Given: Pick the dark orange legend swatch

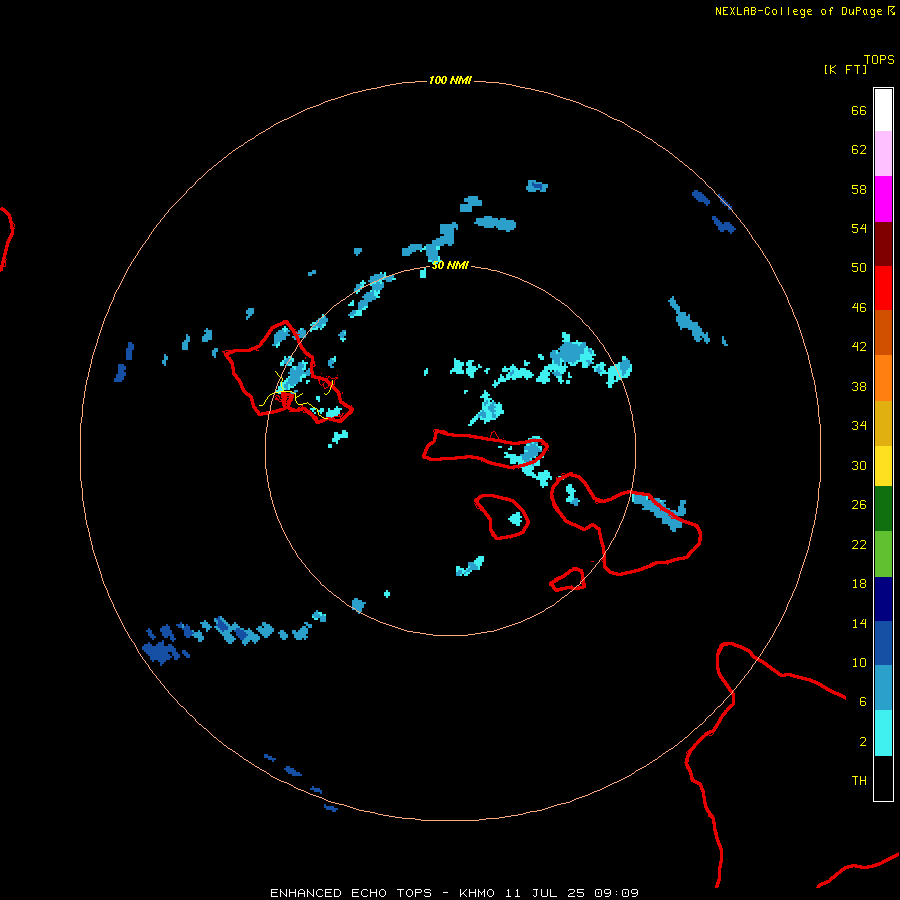Looking at the screenshot, I should [x=883, y=332].
